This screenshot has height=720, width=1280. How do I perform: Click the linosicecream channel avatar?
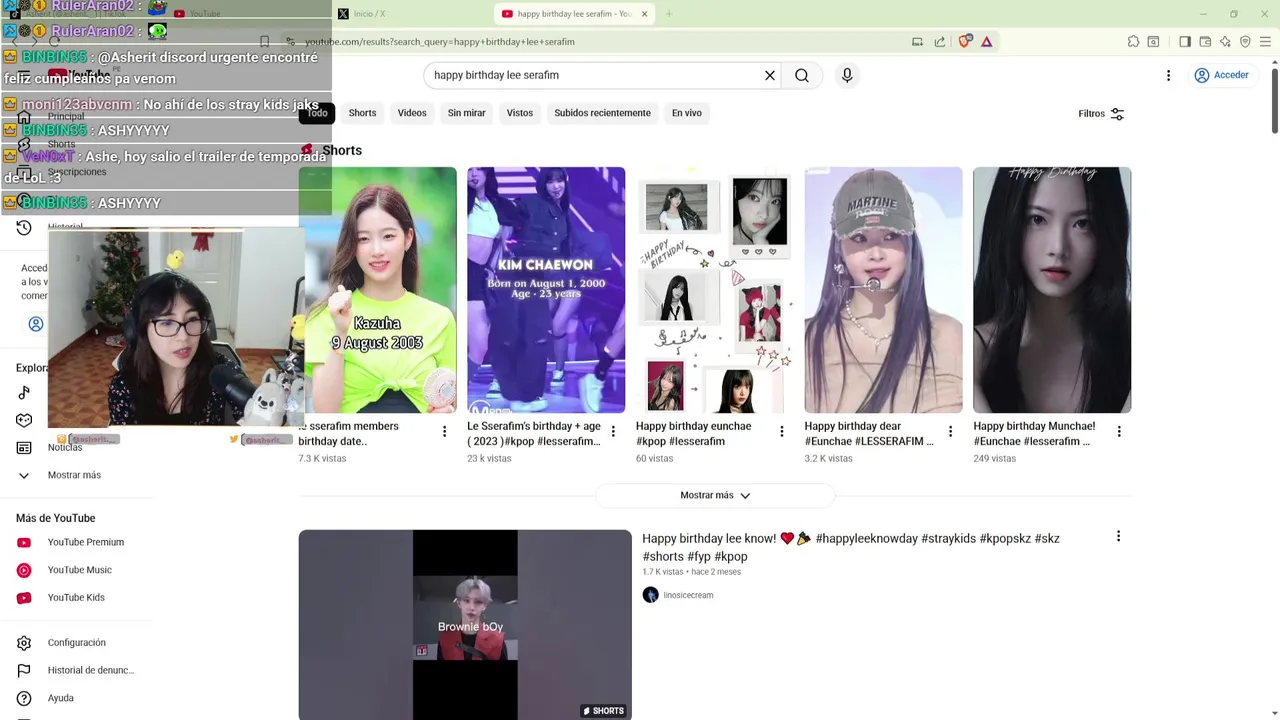650,595
